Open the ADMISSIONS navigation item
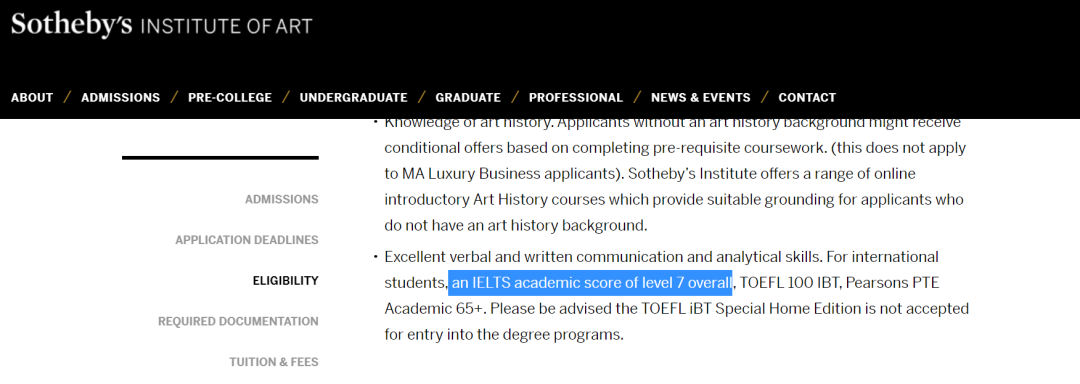 pos(121,98)
